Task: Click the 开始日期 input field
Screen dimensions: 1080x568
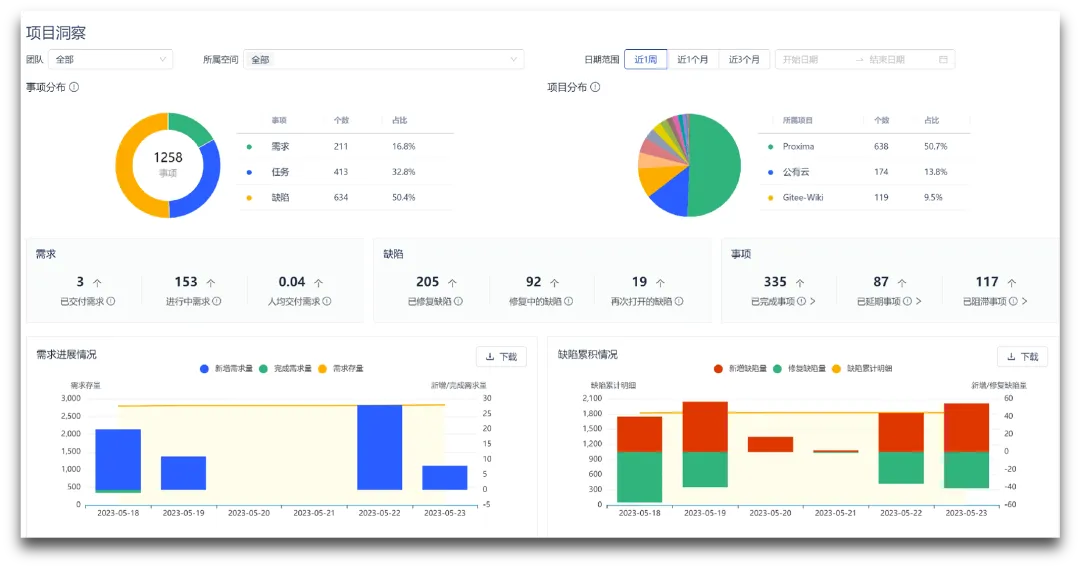Action: (813, 60)
